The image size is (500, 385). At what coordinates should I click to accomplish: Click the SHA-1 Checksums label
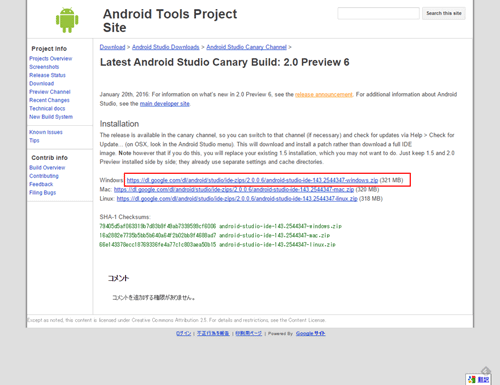point(125,217)
